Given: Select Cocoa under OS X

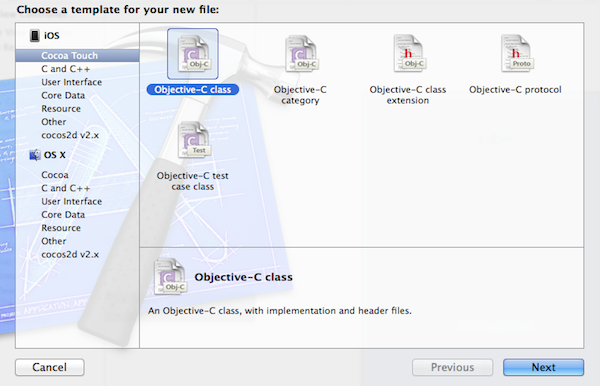Looking at the screenshot, I should [x=55, y=175].
